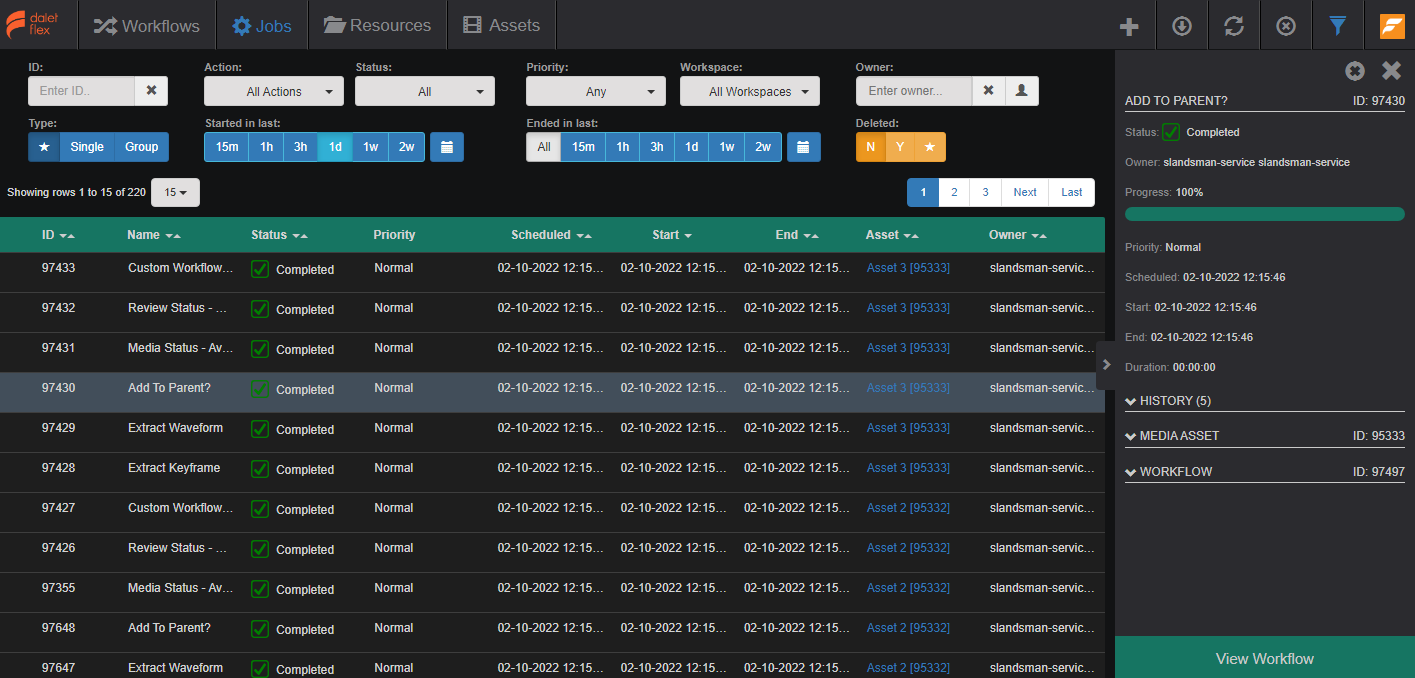Image resolution: width=1415 pixels, height=678 pixels.
Task: Close the job details panel with X
Action: (x=1391, y=71)
